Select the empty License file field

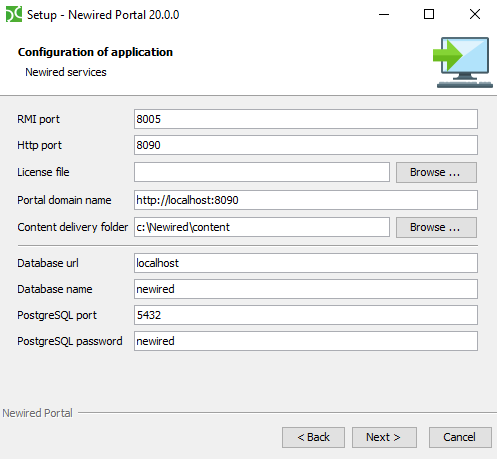point(262,172)
